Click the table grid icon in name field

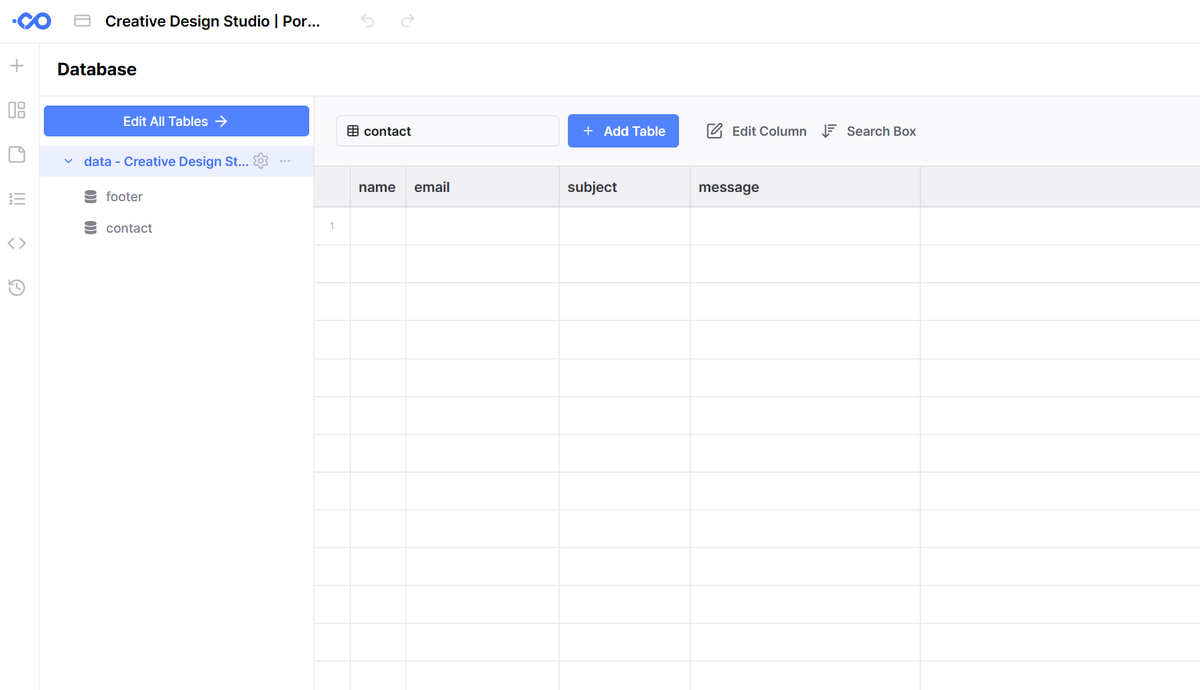click(x=353, y=131)
